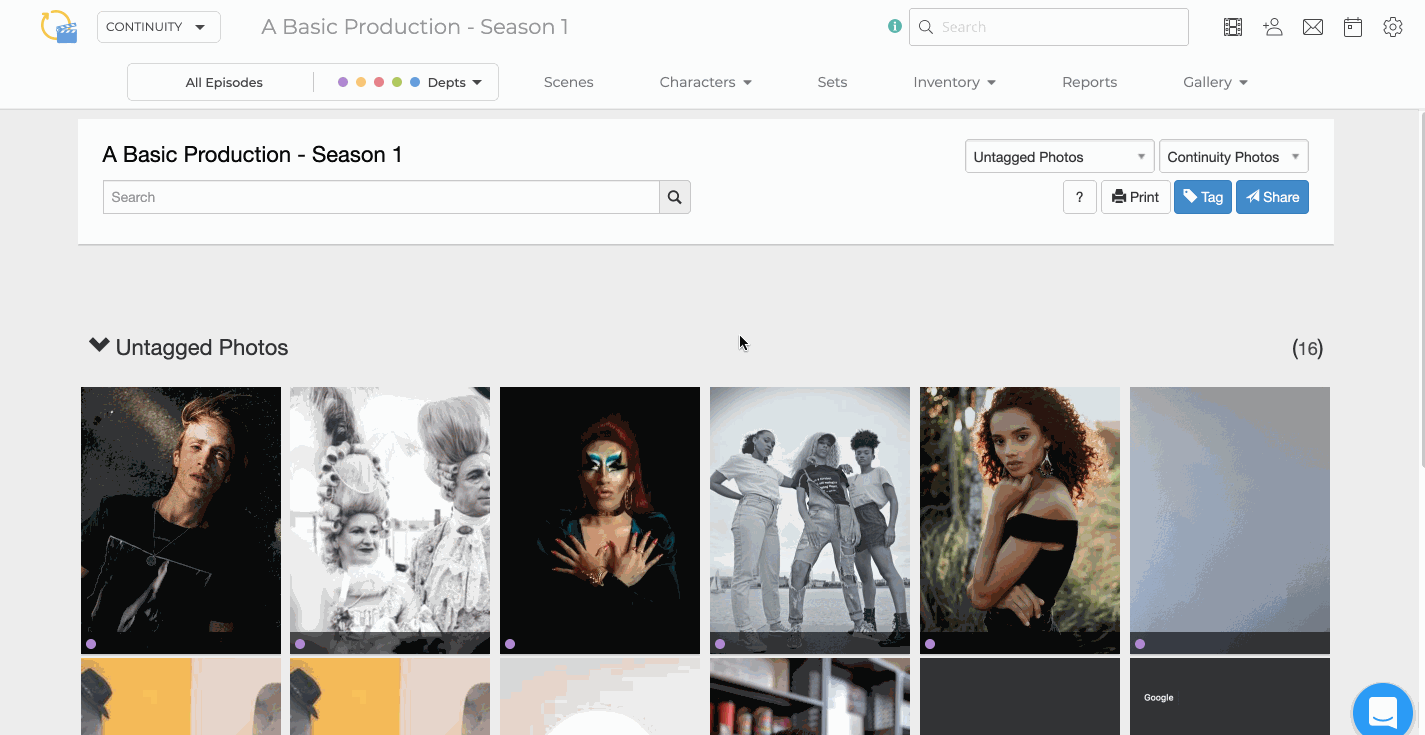Open the envelope messages icon

point(1313,27)
